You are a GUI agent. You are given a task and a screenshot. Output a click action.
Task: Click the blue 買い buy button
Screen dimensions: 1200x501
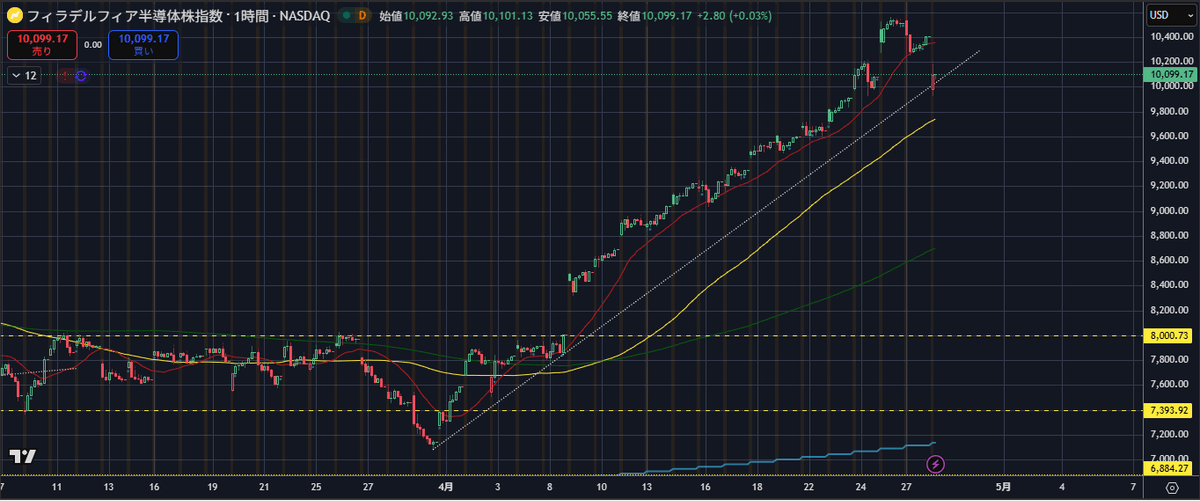coord(143,45)
